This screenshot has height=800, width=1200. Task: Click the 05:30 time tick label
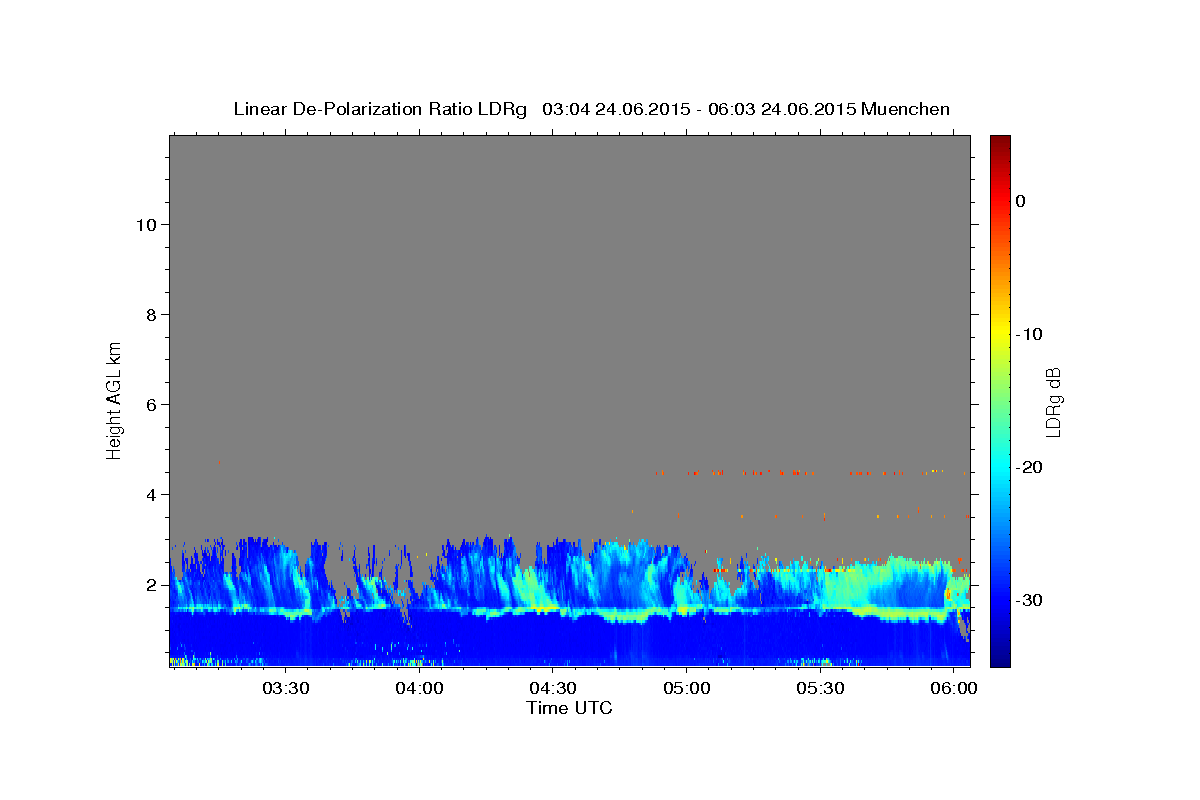tap(820, 689)
